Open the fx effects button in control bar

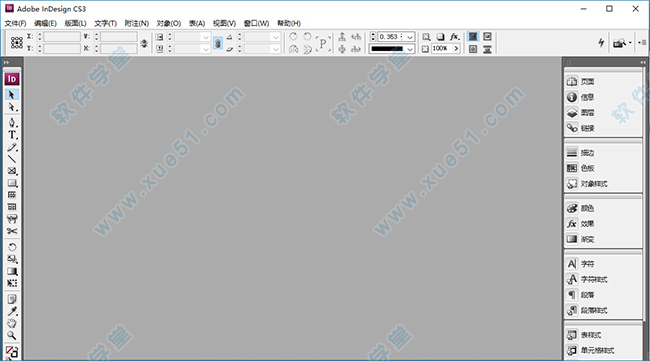click(x=455, y=36)
